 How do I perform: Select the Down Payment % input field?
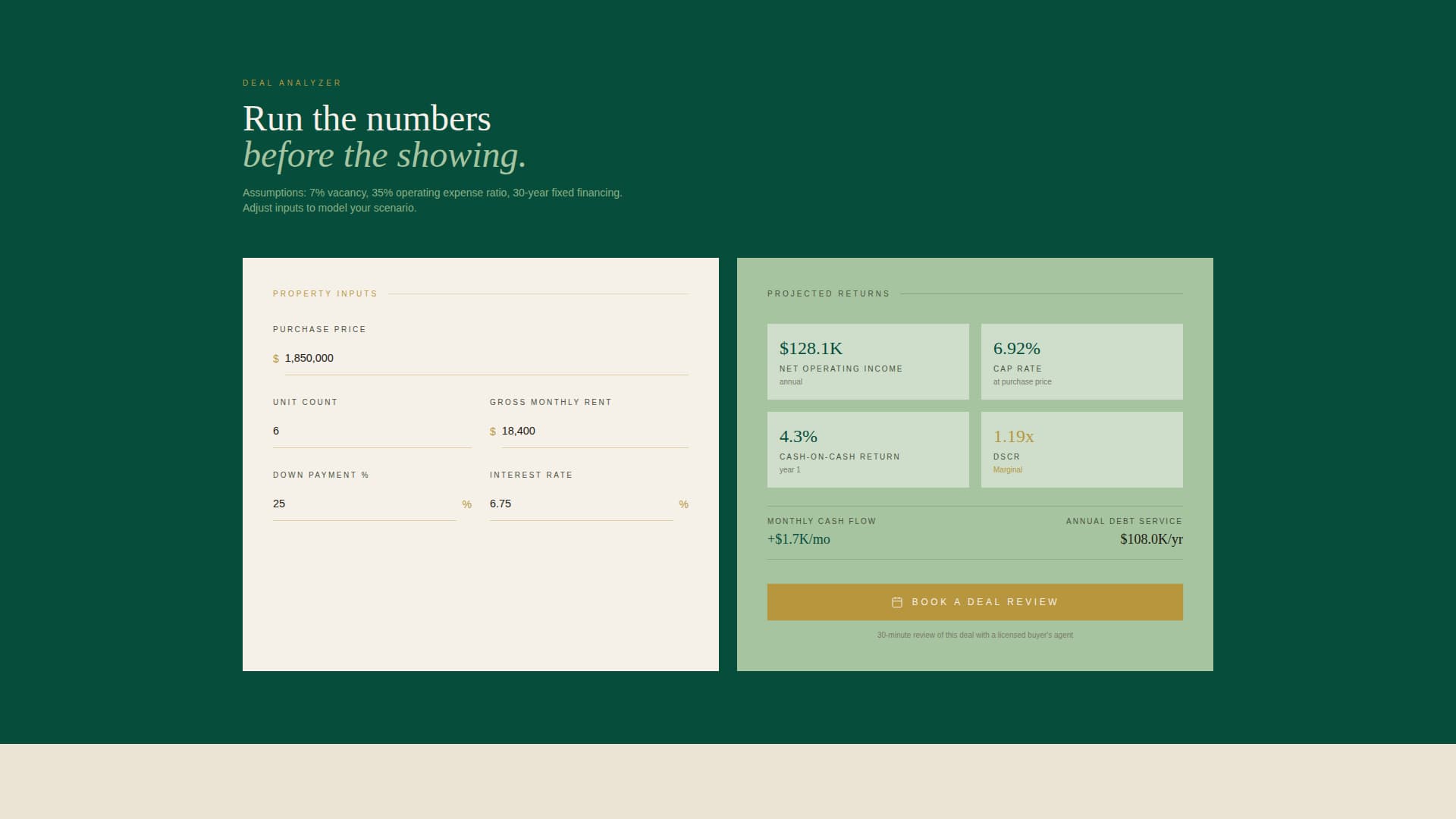click(x=365, y=504)
